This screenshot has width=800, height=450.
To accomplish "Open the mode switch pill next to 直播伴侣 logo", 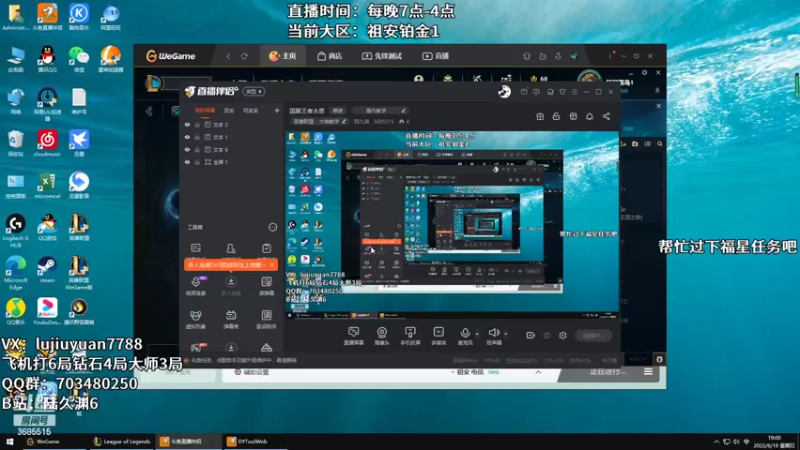I will click(x=254, y=92).
